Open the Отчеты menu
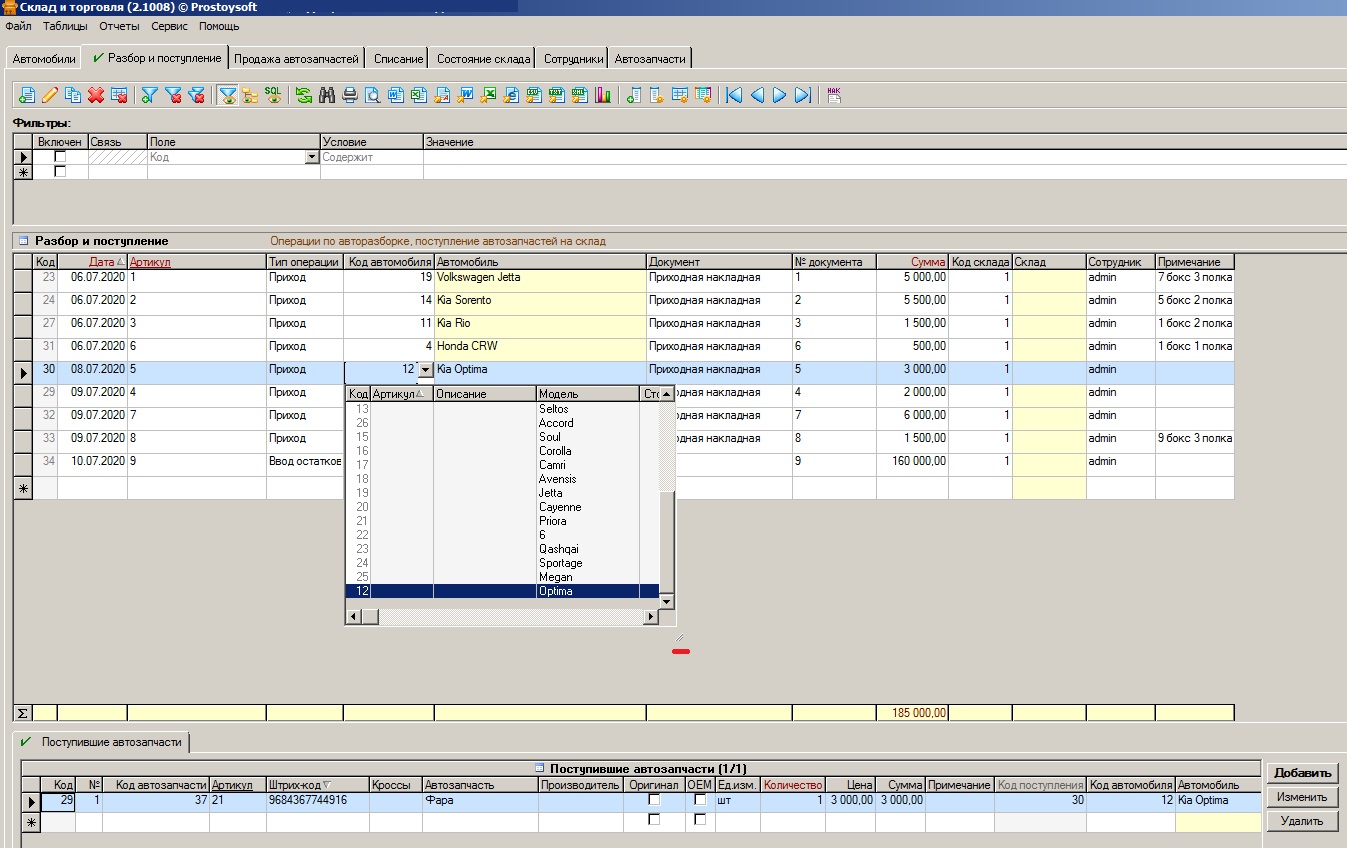1347x848 pixels. (119, 26)
